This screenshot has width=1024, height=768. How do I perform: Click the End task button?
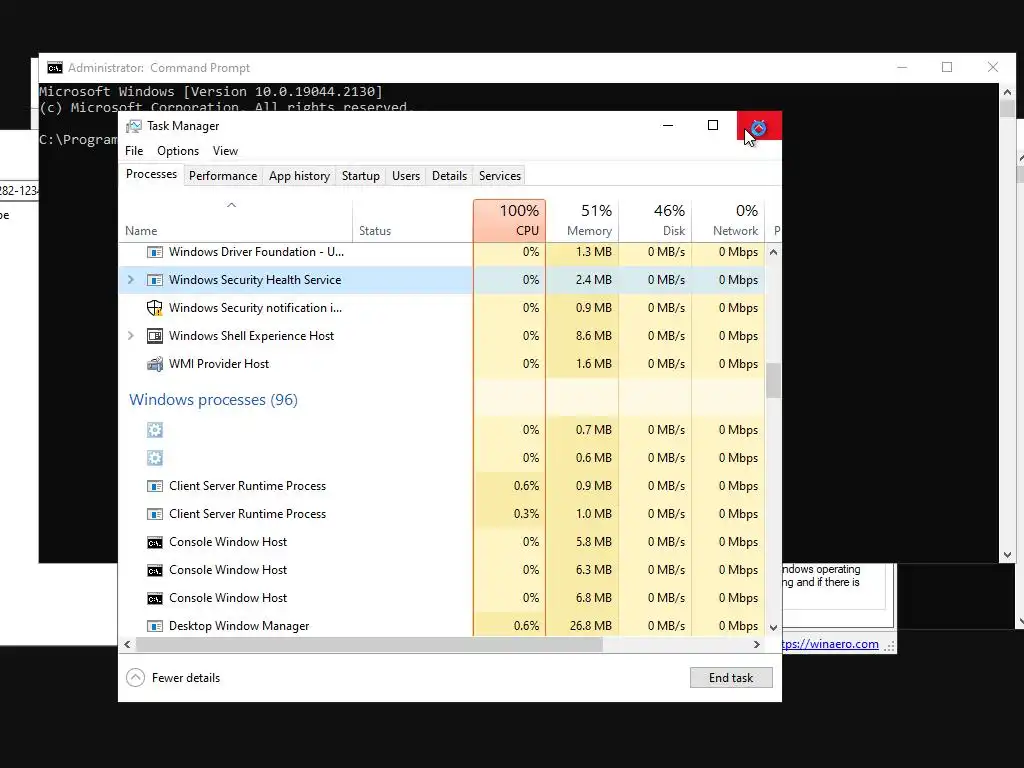[x=731, y=677]
